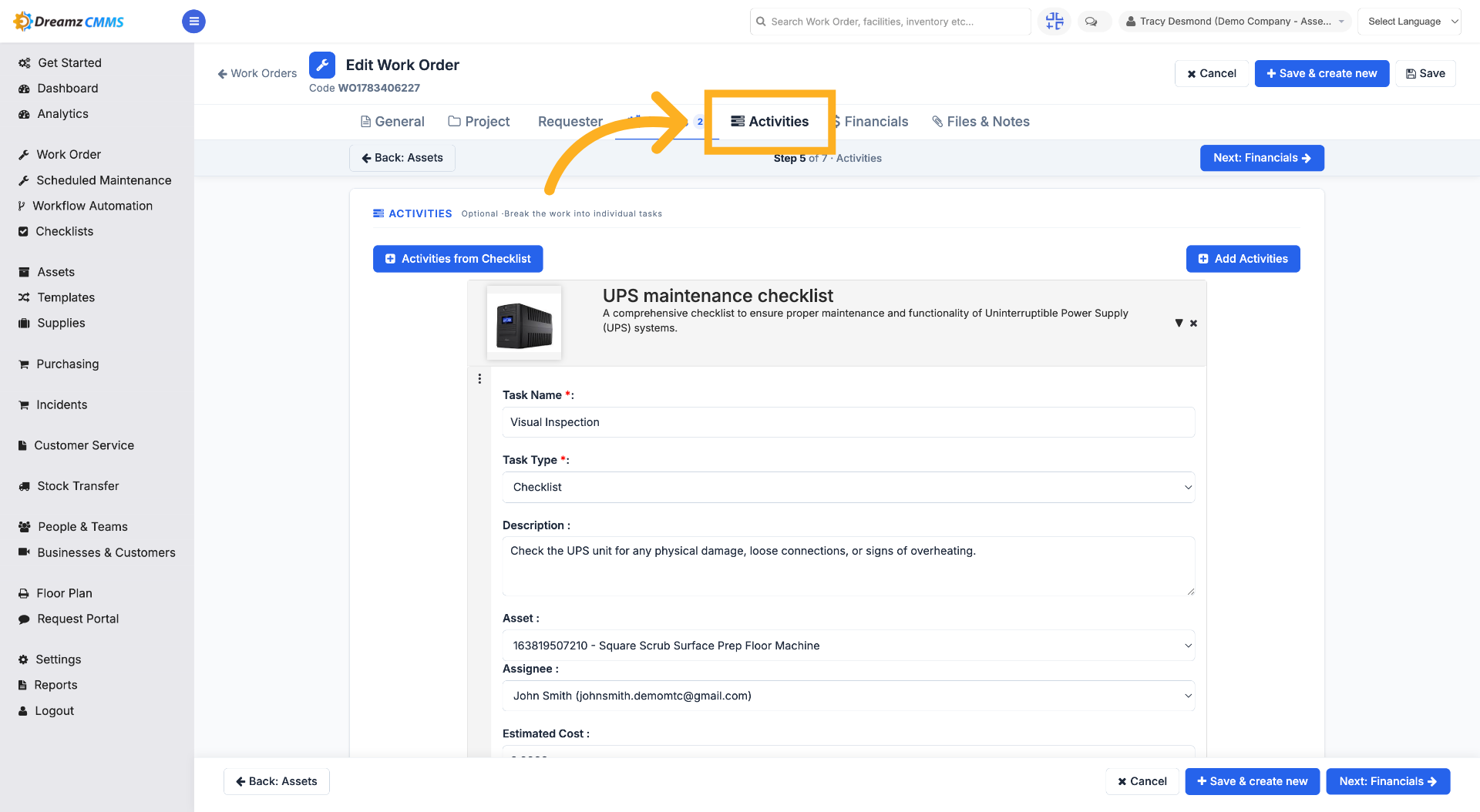Open People & Teams in sidebar
This screenshot has width=1480, height=812.
(x=73, y=527)
